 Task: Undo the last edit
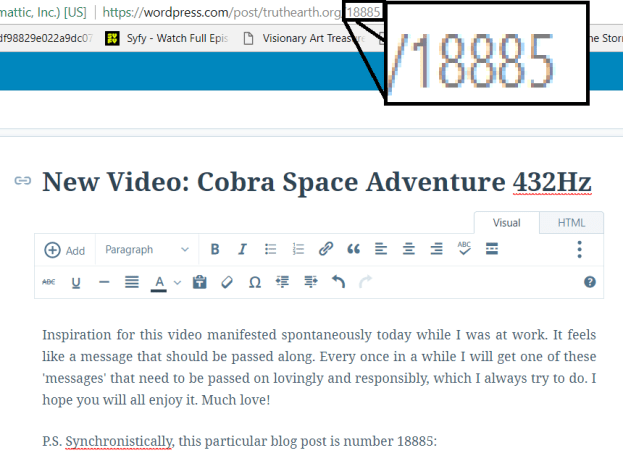coord(338,282)
